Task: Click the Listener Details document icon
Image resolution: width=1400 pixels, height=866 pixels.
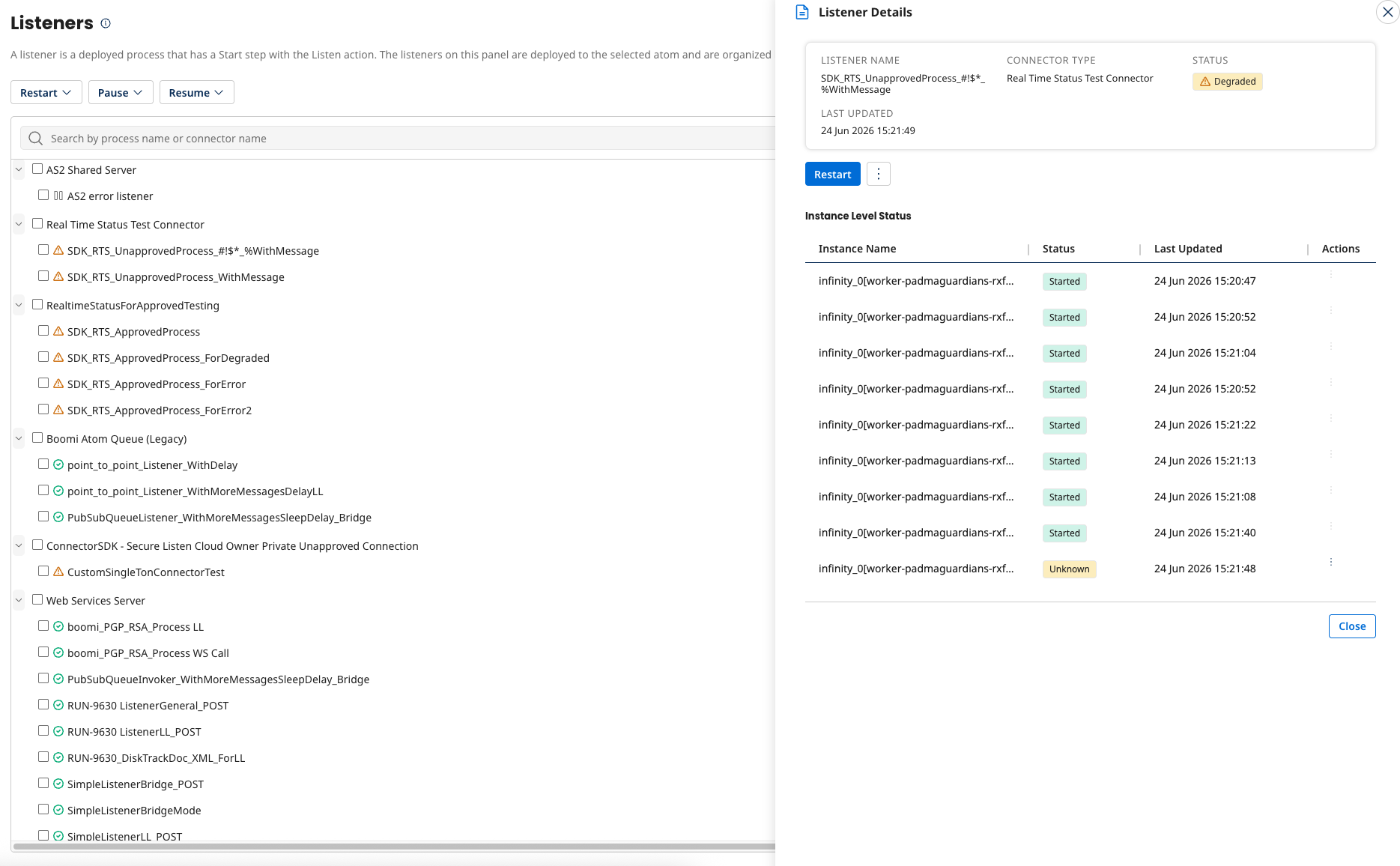Action: (802, 12)
